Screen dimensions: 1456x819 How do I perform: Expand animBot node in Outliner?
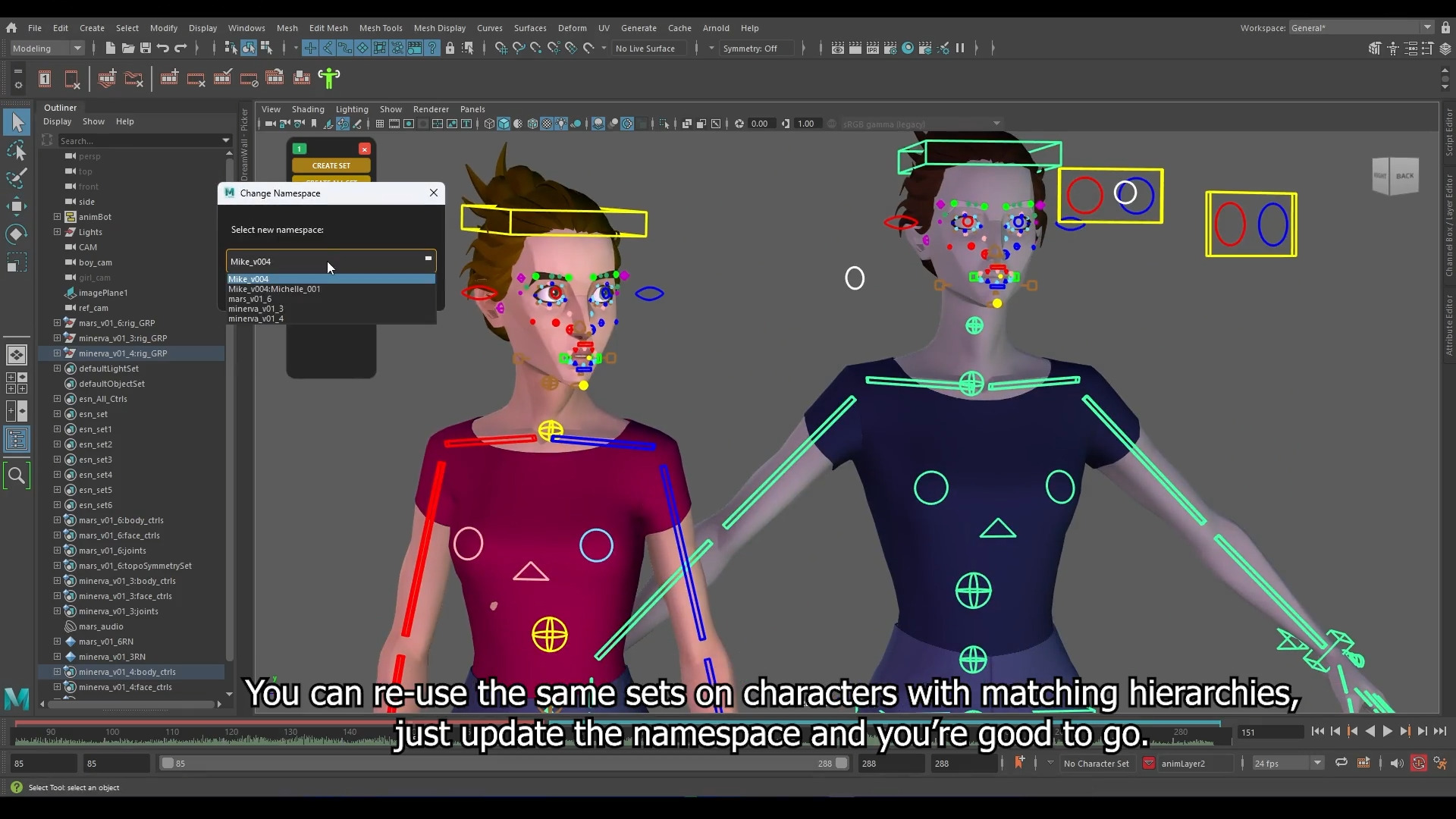coord(57,217)
